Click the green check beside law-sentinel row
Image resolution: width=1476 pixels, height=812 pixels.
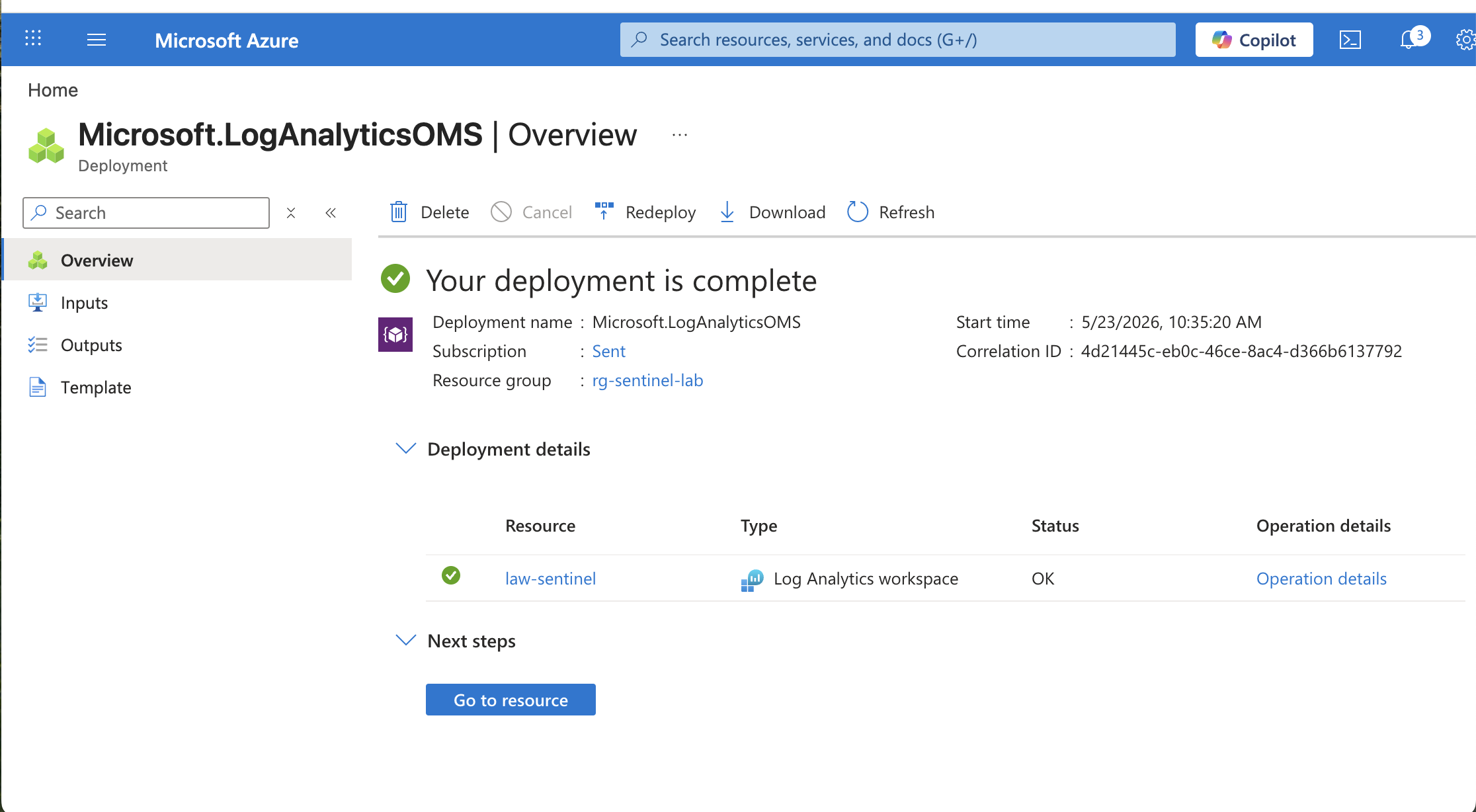[x=451, y=575]
